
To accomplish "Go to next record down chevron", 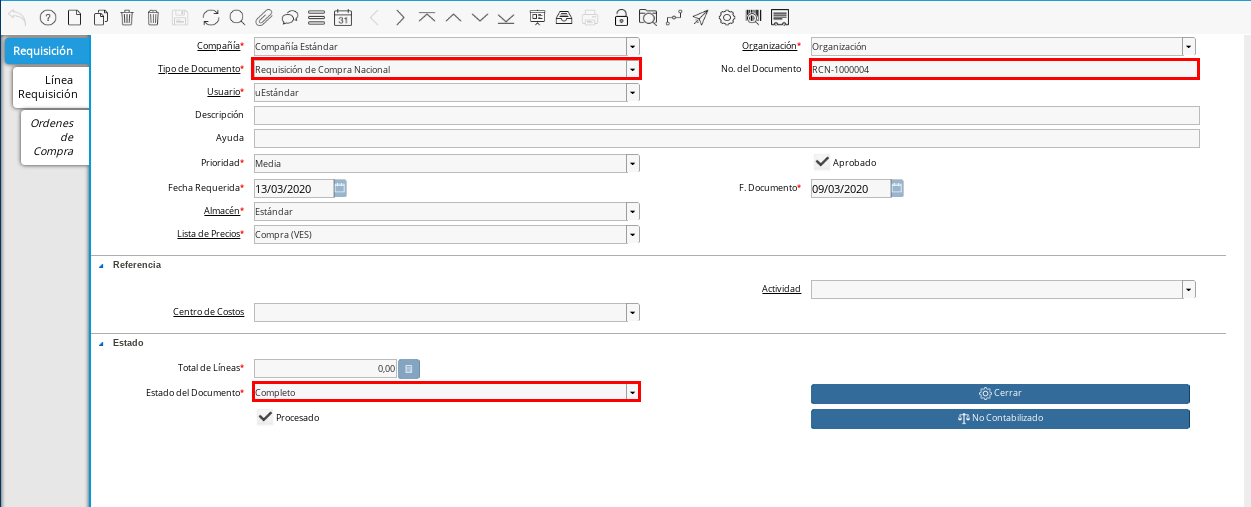I will pyautogui.click(x=480, y=17).
